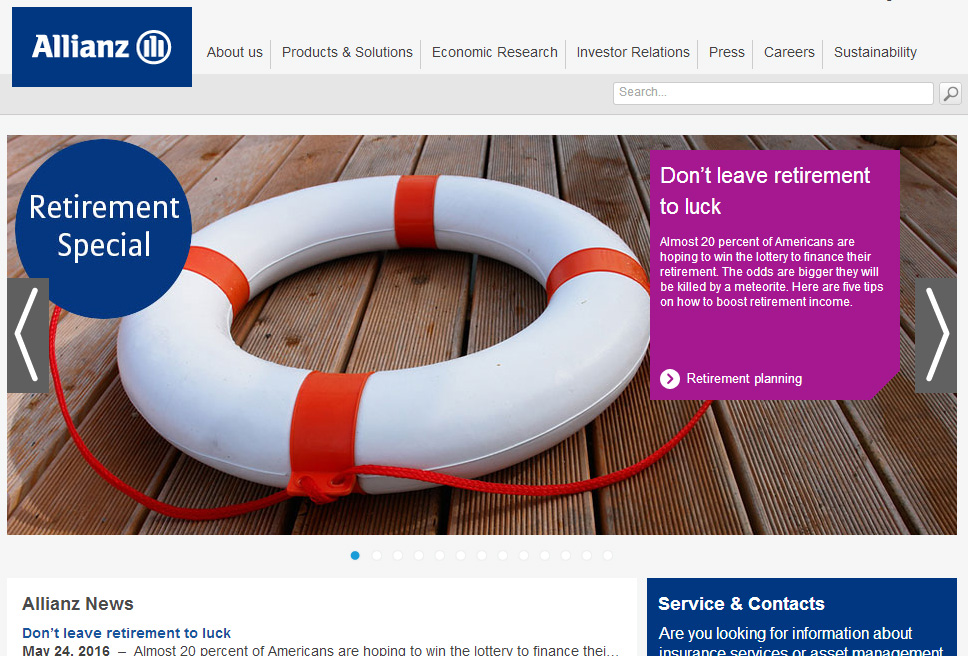Viewport: 968px width, 656px height.
Task: Go to the Press section
Action: click(x=727, y=52)
